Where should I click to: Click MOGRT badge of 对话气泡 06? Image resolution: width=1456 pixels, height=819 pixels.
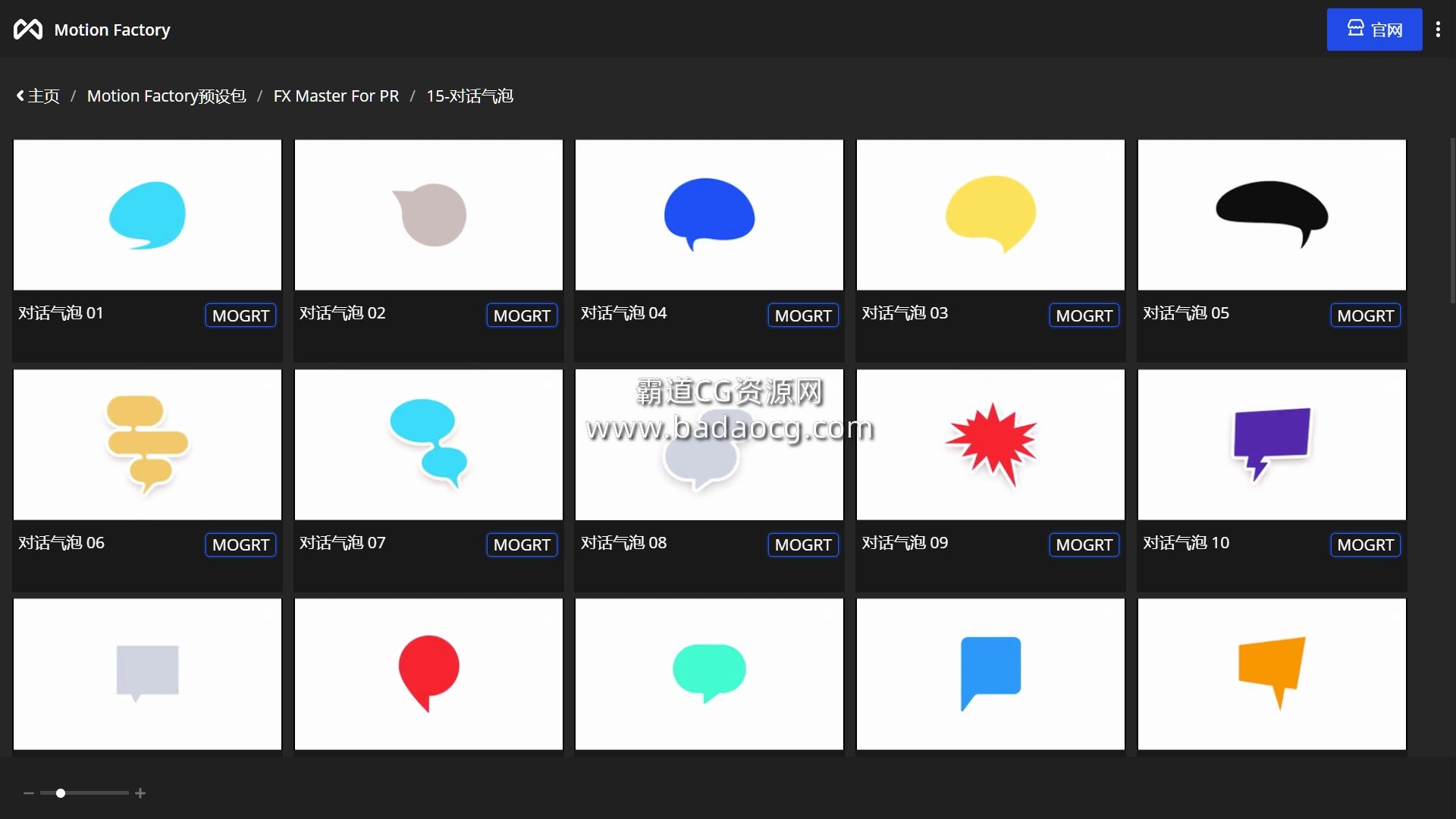pos(240,544)
